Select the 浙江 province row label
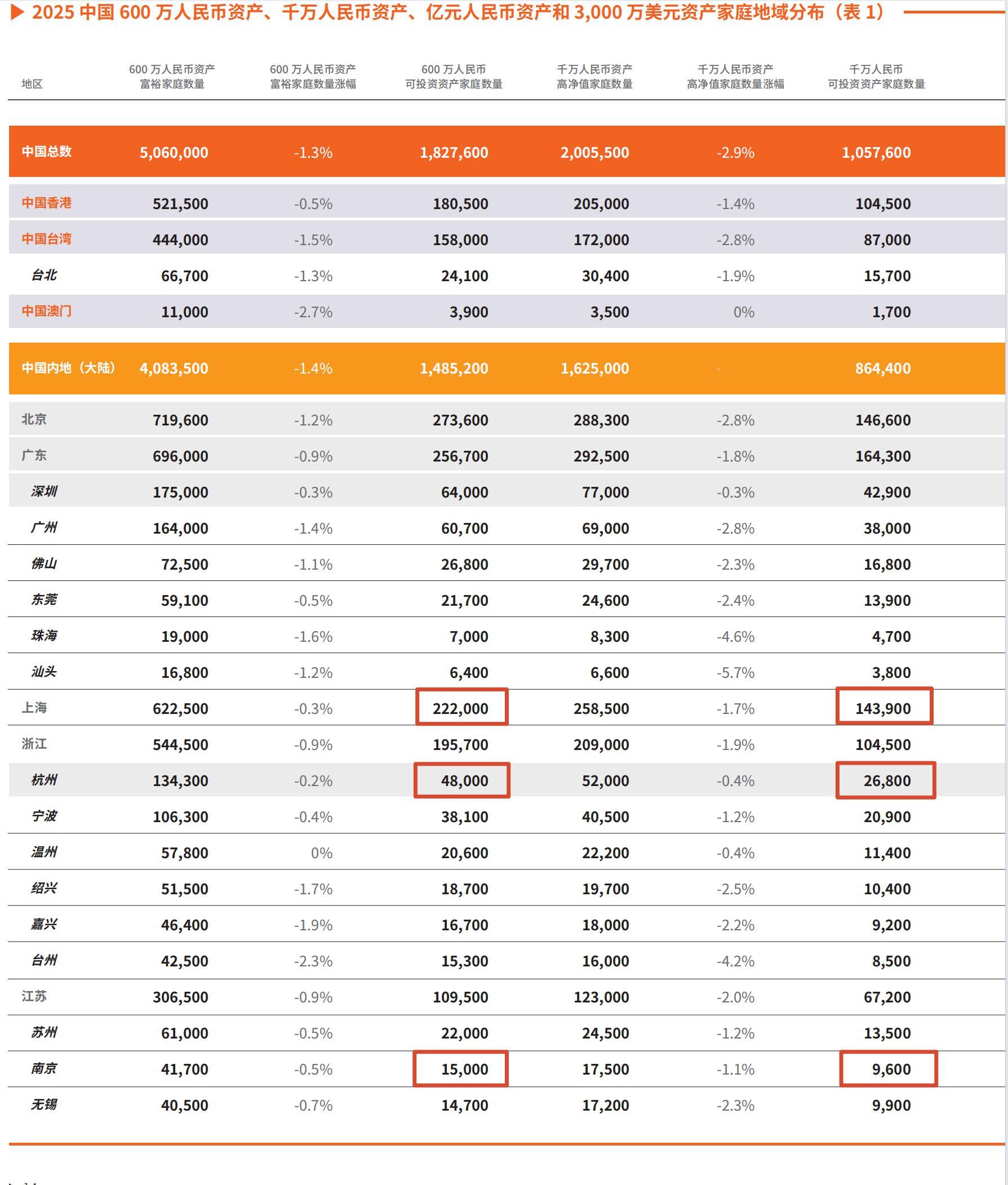The height and width of the screenshot is (1185, 1008). tap(34, 743)
